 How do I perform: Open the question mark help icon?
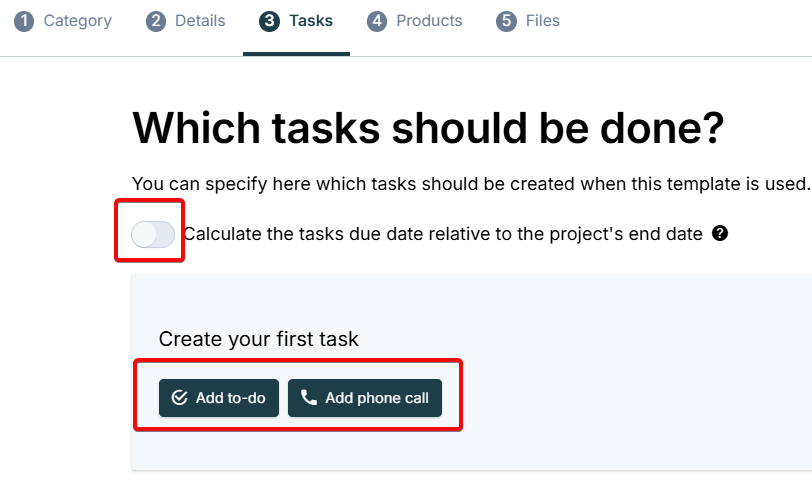point(720,233)
